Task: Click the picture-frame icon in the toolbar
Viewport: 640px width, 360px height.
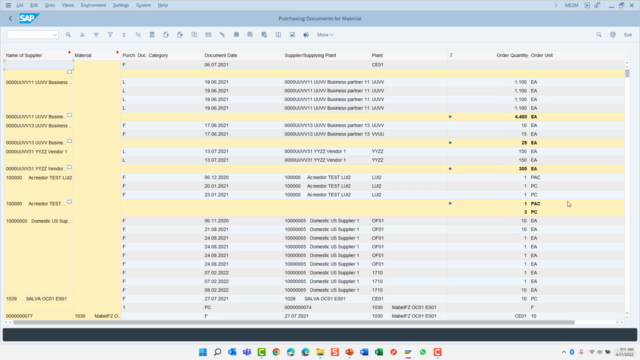Action: [292, 35]
